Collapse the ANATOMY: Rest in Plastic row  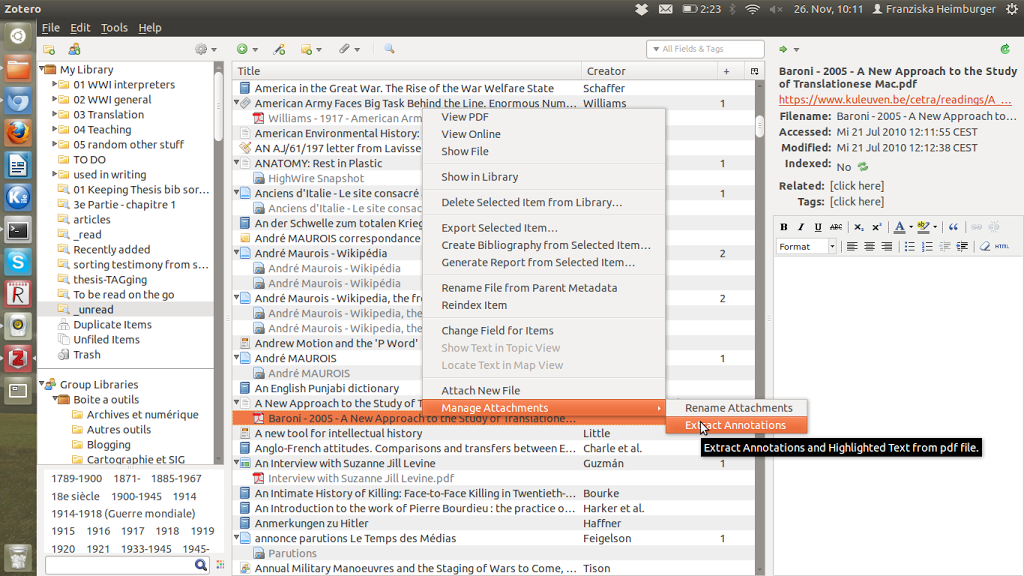point(237,163)
